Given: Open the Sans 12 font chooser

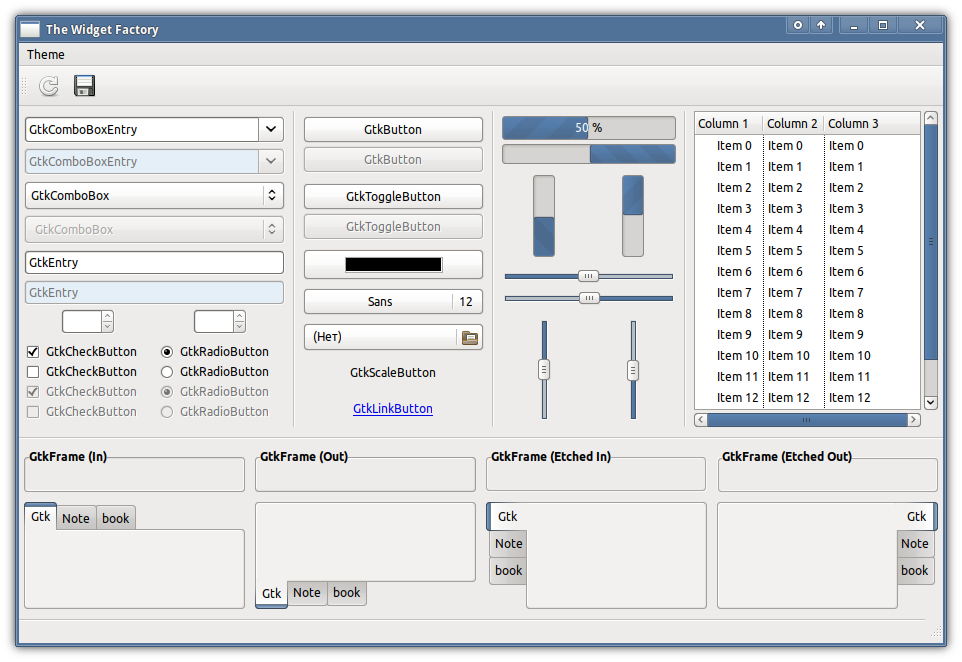Looking at the screenshot, I should (x=393, y=301).
